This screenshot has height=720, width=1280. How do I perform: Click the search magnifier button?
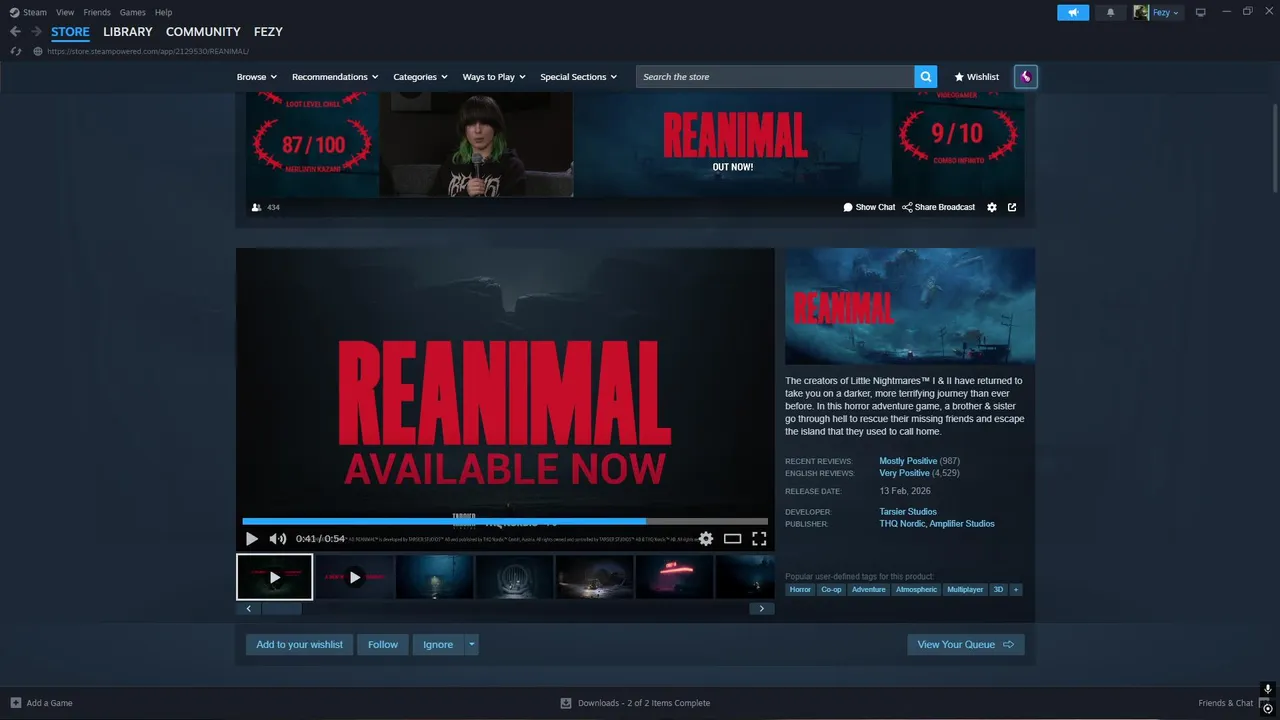tap(927, 77)
